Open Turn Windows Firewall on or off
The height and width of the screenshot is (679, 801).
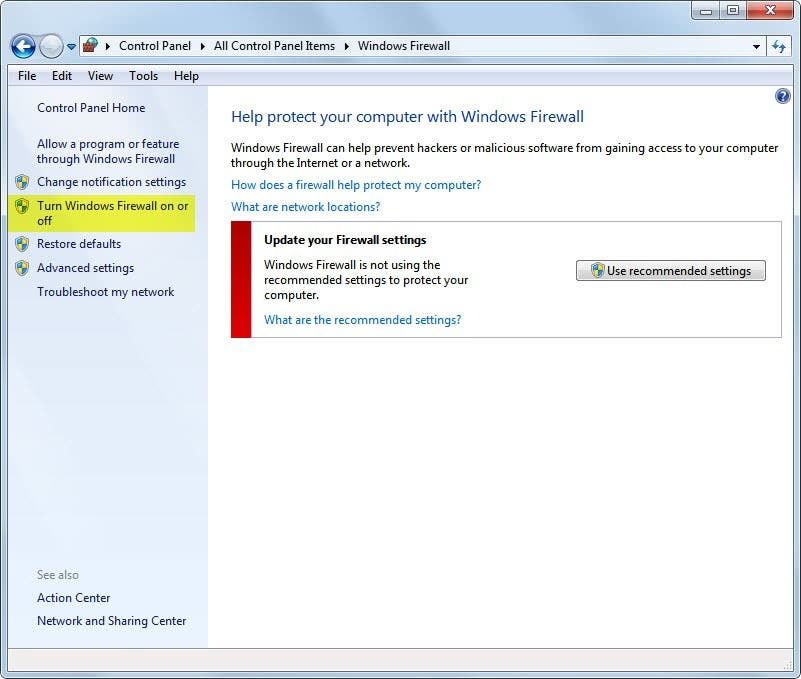click(x=112, y=213)
